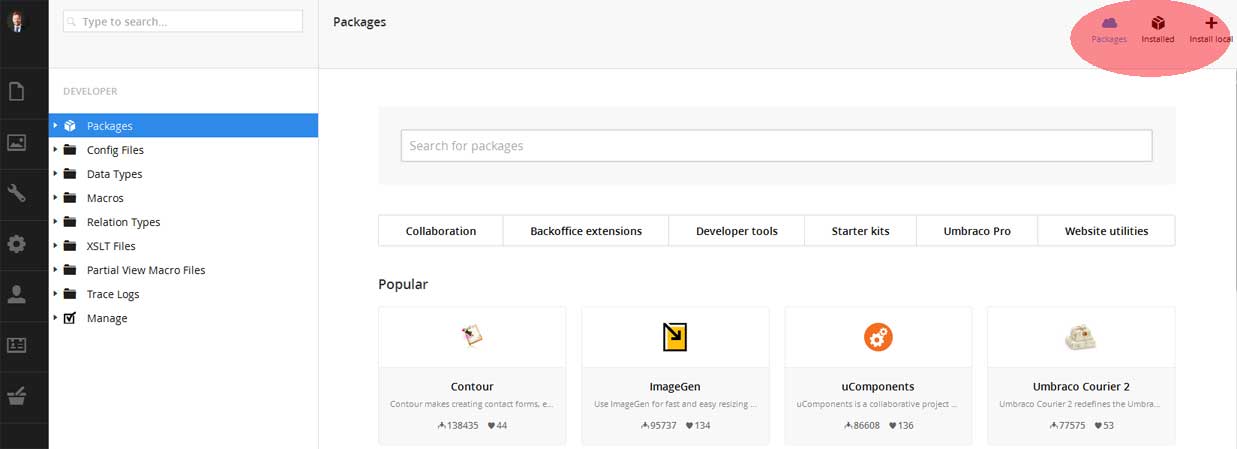Select the Umbraco Pro category tab

(977, 230)
